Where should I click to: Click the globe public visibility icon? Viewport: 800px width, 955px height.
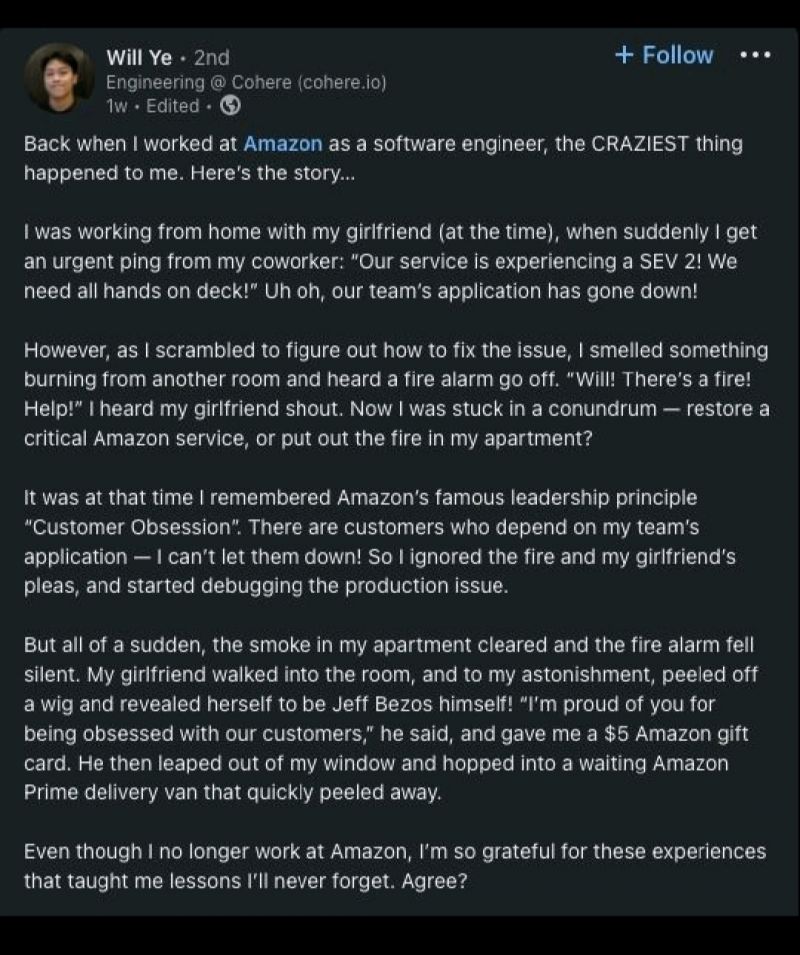click(230, 106)
